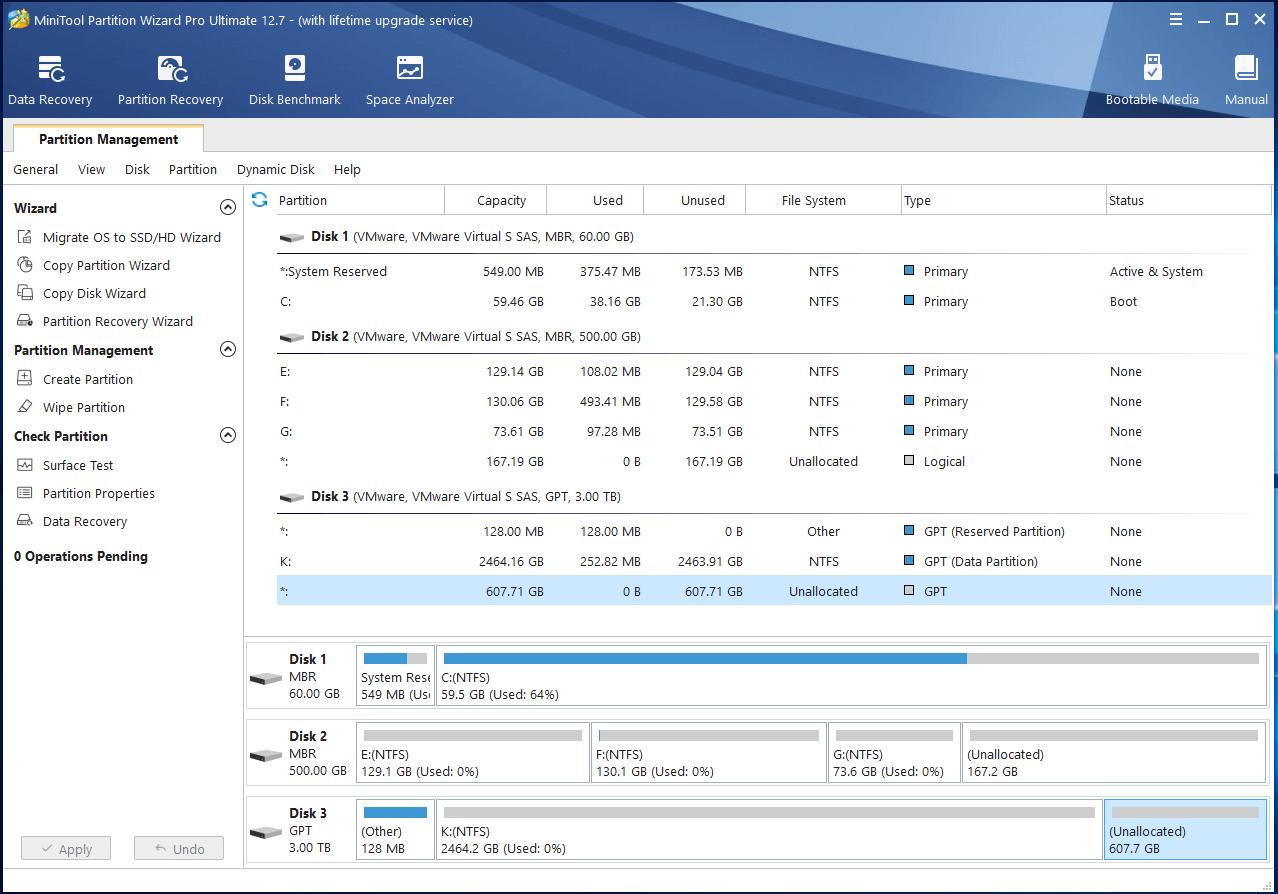The image size is (1278, 894).
Task: Click Disk 2 header icon in partition list
Action: click(x=292, y=338)
